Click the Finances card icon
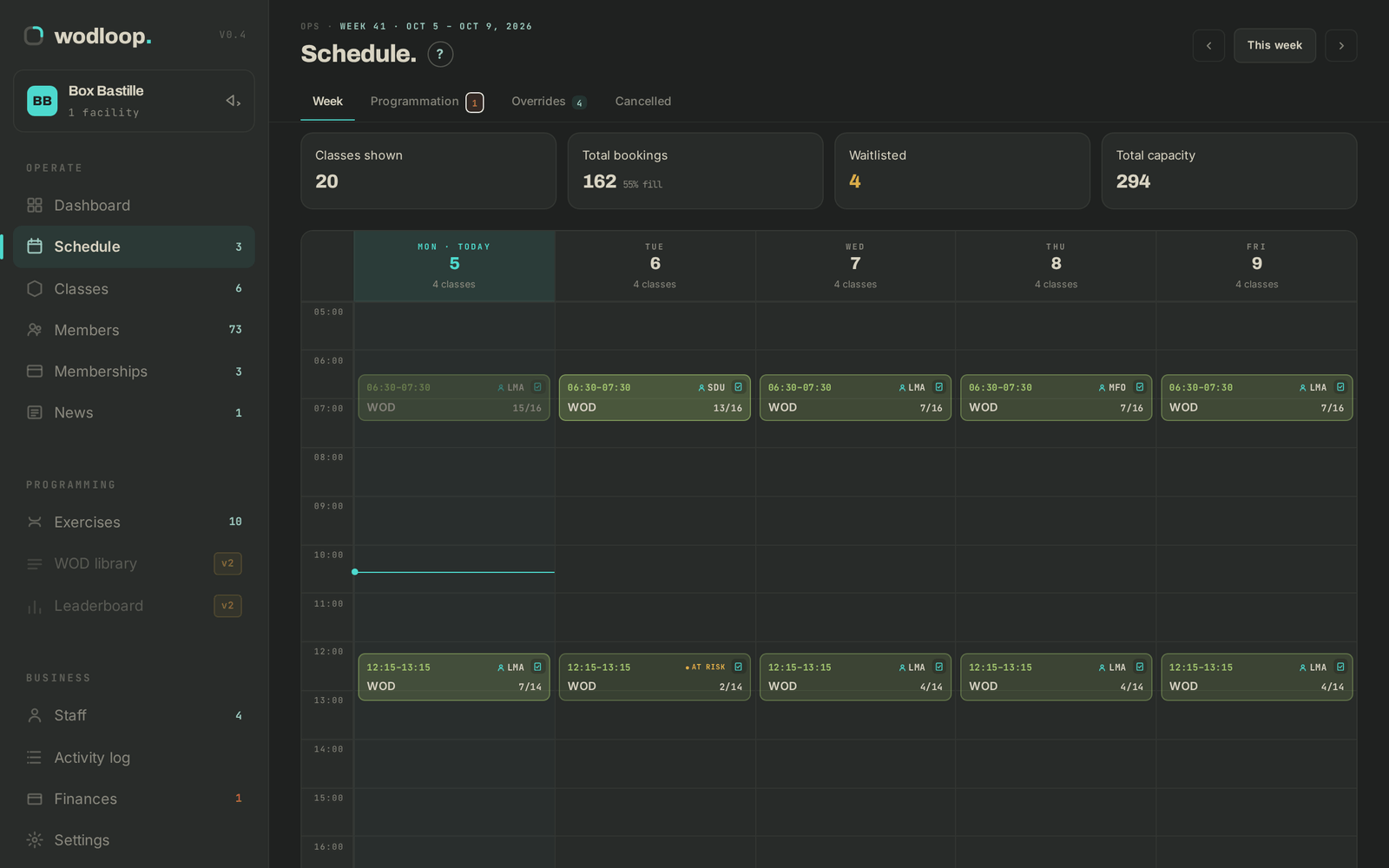Viewport: 1389px width, 868px height. click(35, 799)
